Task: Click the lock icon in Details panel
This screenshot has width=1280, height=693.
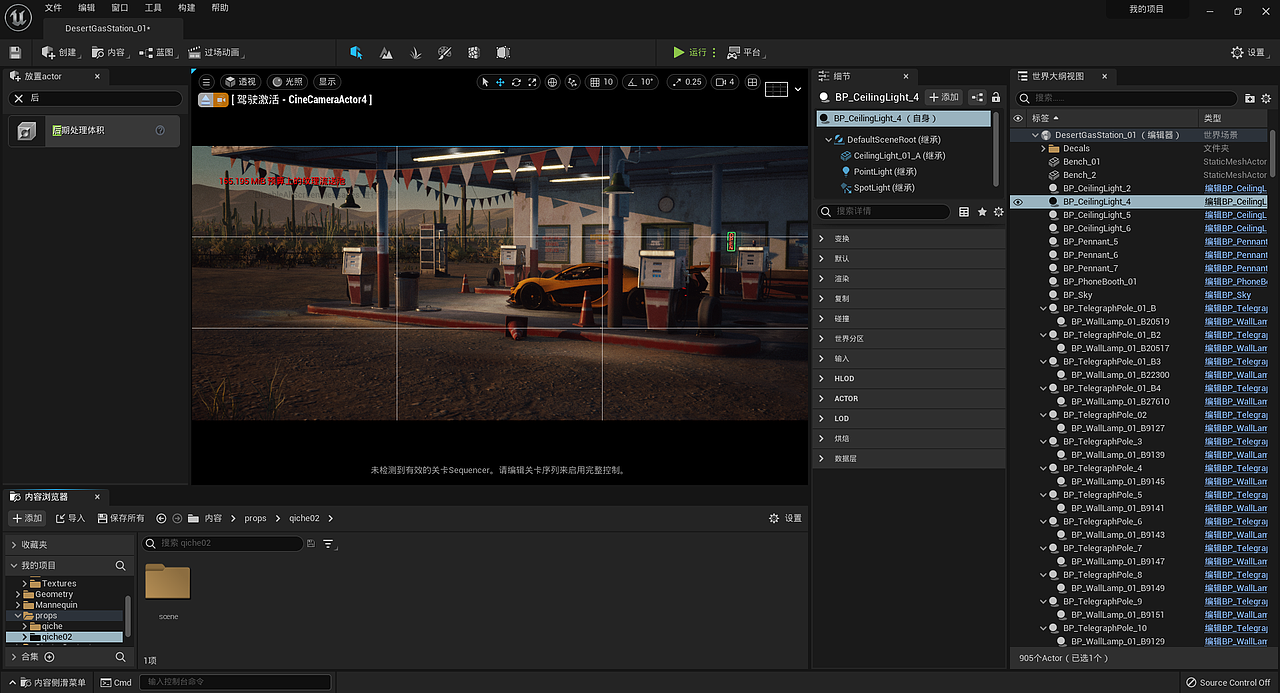Action: click(x=996, y=97)
